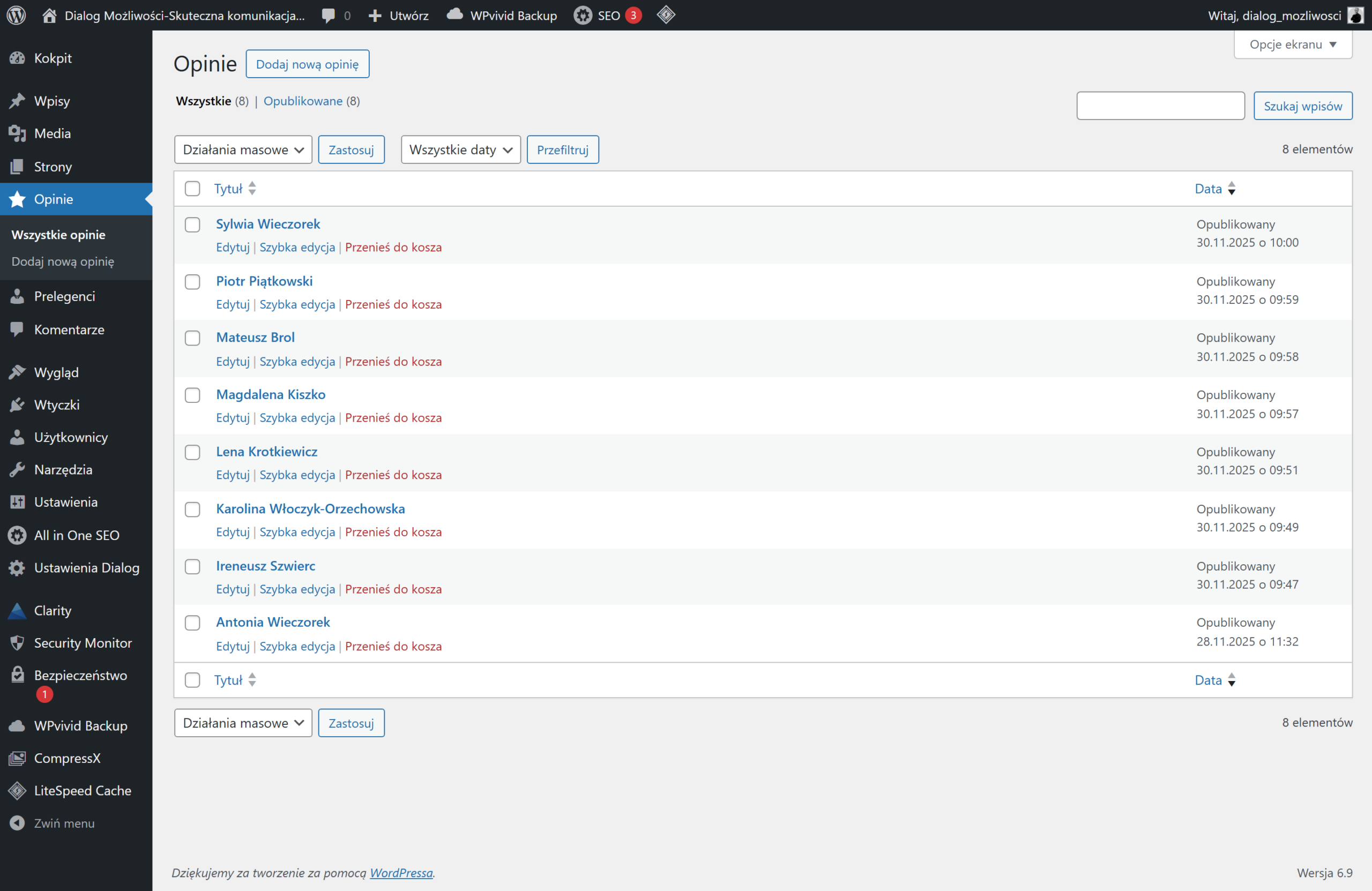This screenshot has height=891, width=1372.
Task: Switch to the Opublikowane filter tab
Action: click(303, 101)
